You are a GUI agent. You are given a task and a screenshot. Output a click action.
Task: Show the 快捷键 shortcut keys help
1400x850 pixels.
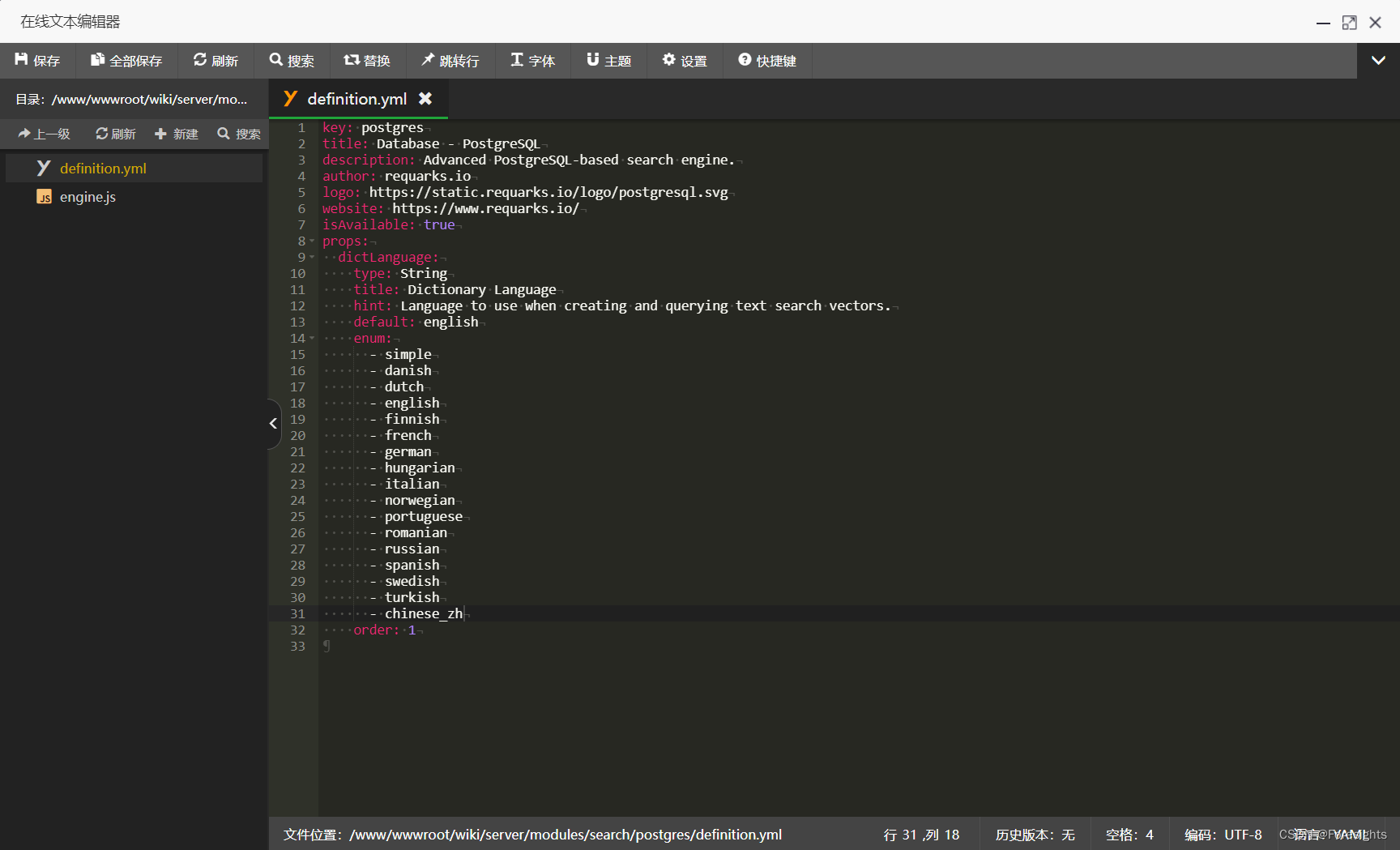click(766, 61)
